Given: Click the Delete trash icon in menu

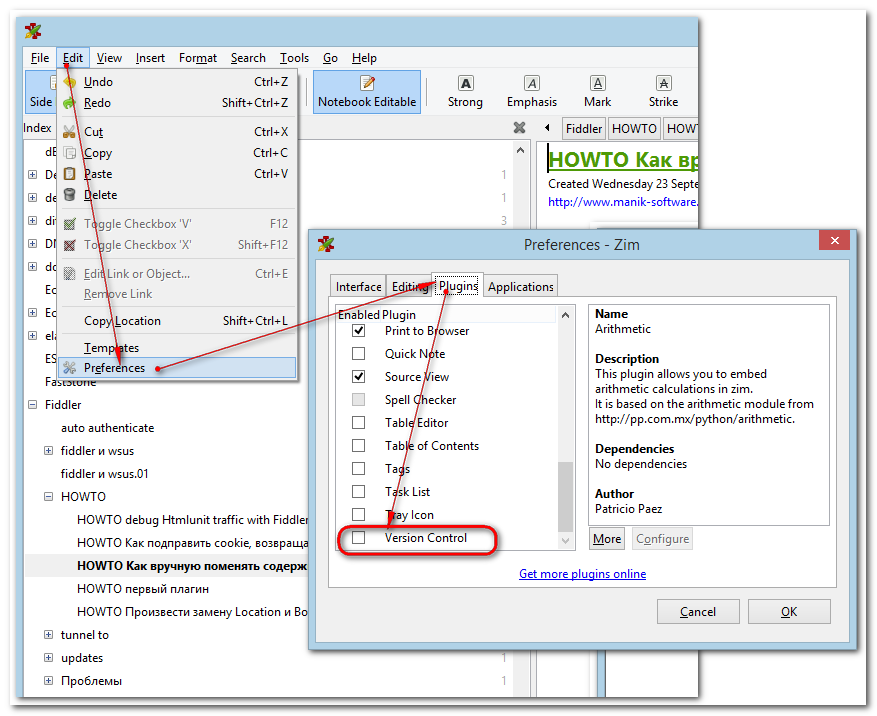Looking at the screenshot, I should [x=70, y=195].
